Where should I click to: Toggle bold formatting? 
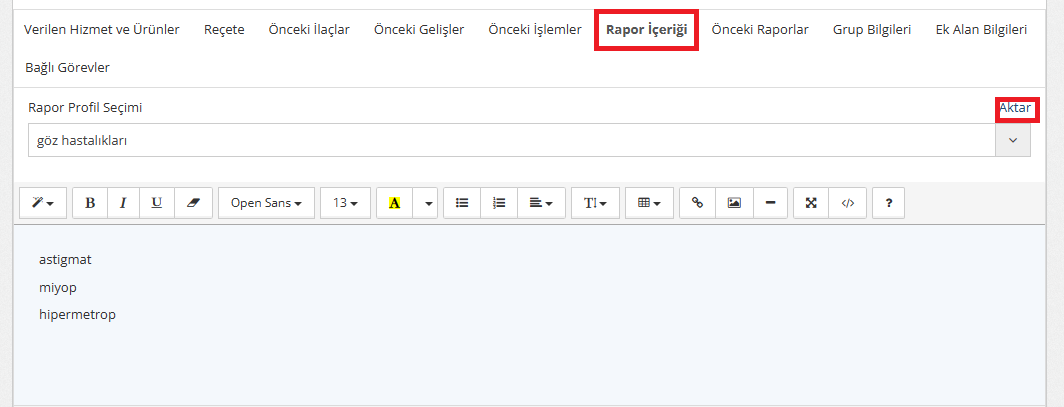[90, 203]
